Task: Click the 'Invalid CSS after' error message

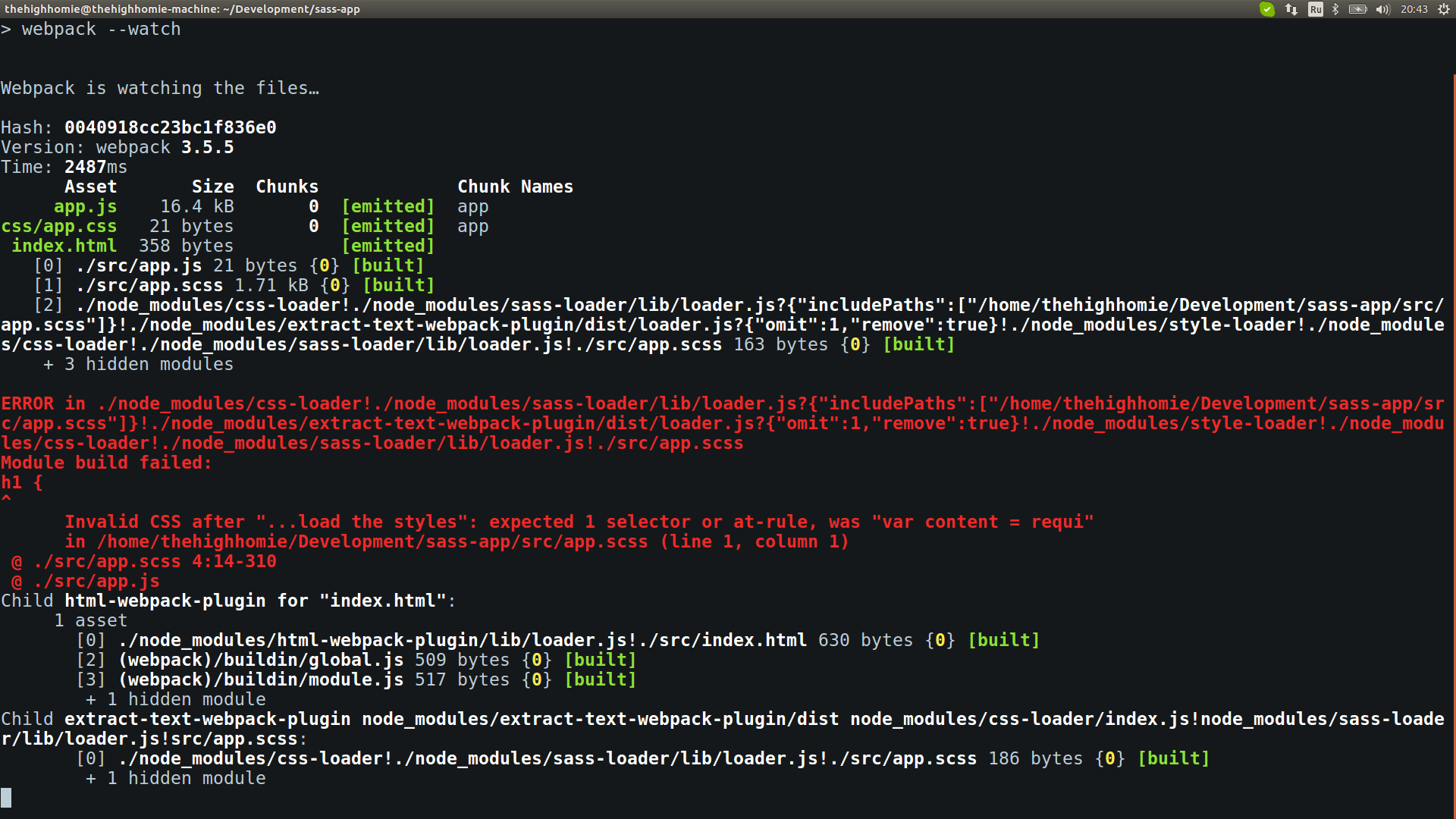Action: (579, 522)
